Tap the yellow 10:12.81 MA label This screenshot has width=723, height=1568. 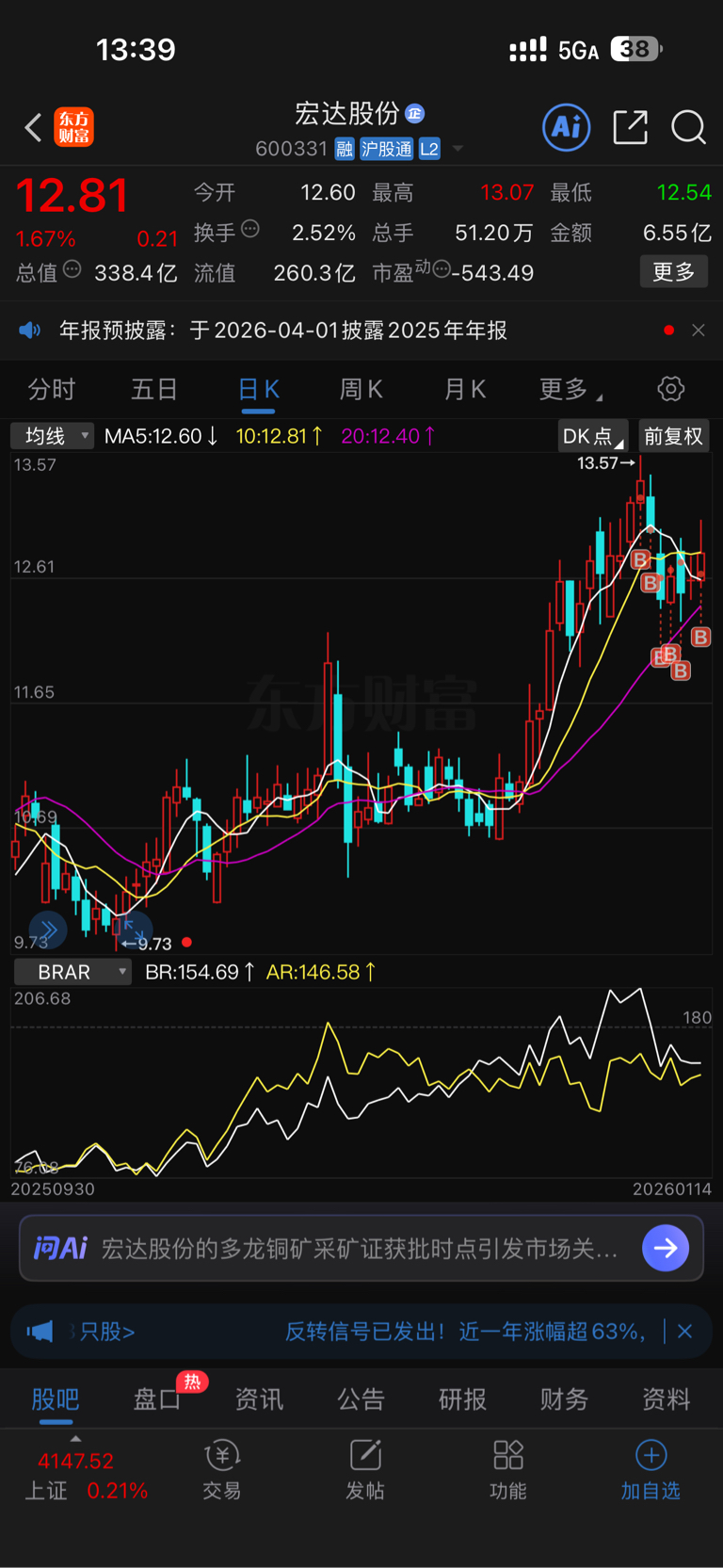click(x=280, y=436)
